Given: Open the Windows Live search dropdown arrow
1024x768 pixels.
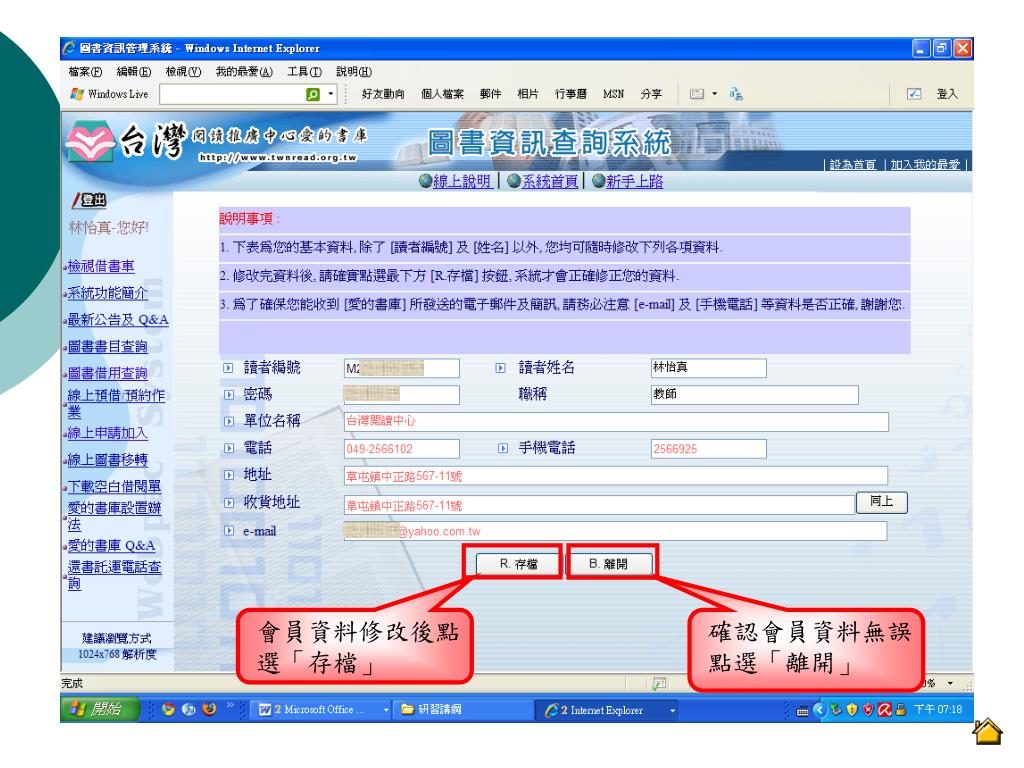Looking at the screenshot, I should point(331,94).
